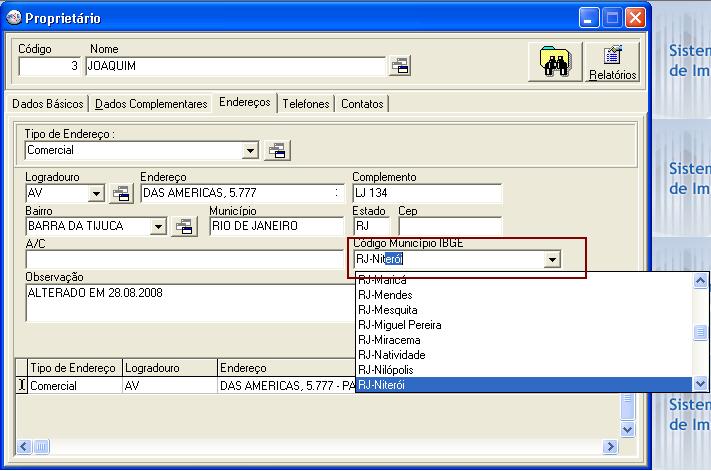Open the Telefones tab
This screenshot has height=471, width=711.
click(305, 104)
